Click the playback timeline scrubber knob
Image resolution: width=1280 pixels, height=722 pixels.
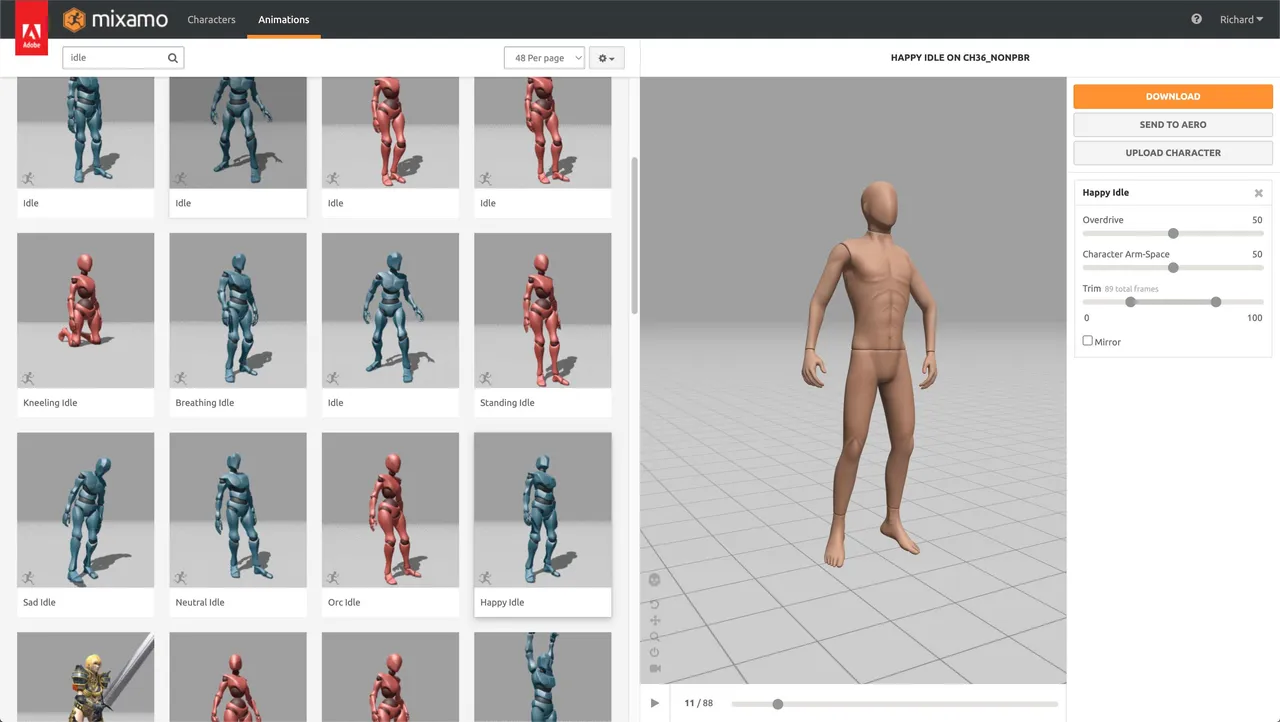click(x=777, y=704)
